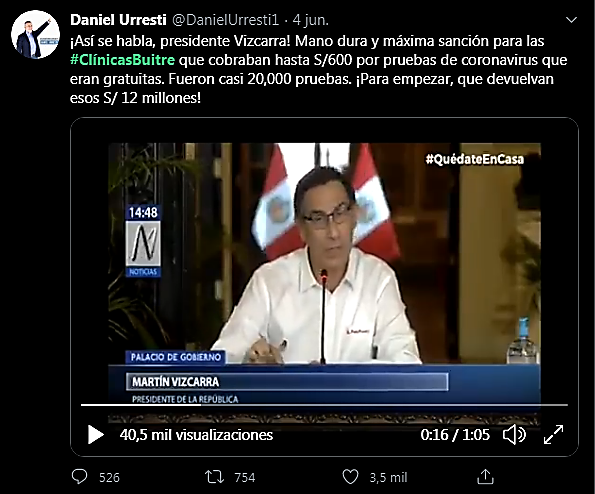Open the 4 jun. tweet timestamp

point(310,20)
